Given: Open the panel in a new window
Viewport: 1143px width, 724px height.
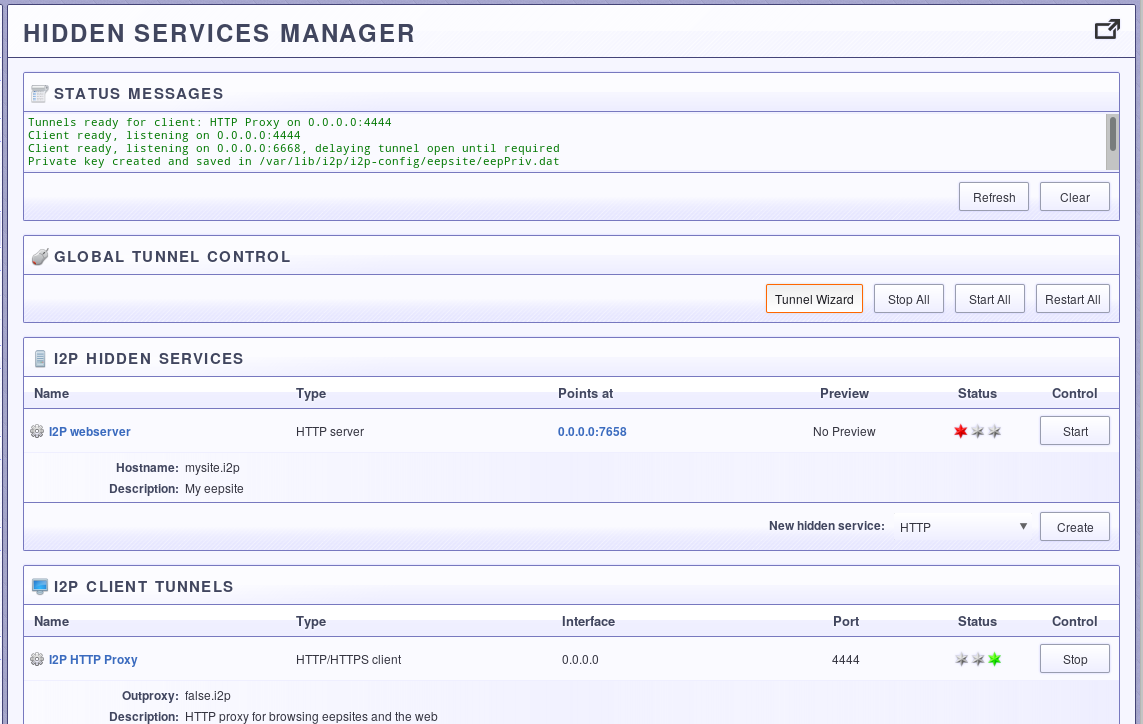Looking at the screenshot, I should [1107, 29].
